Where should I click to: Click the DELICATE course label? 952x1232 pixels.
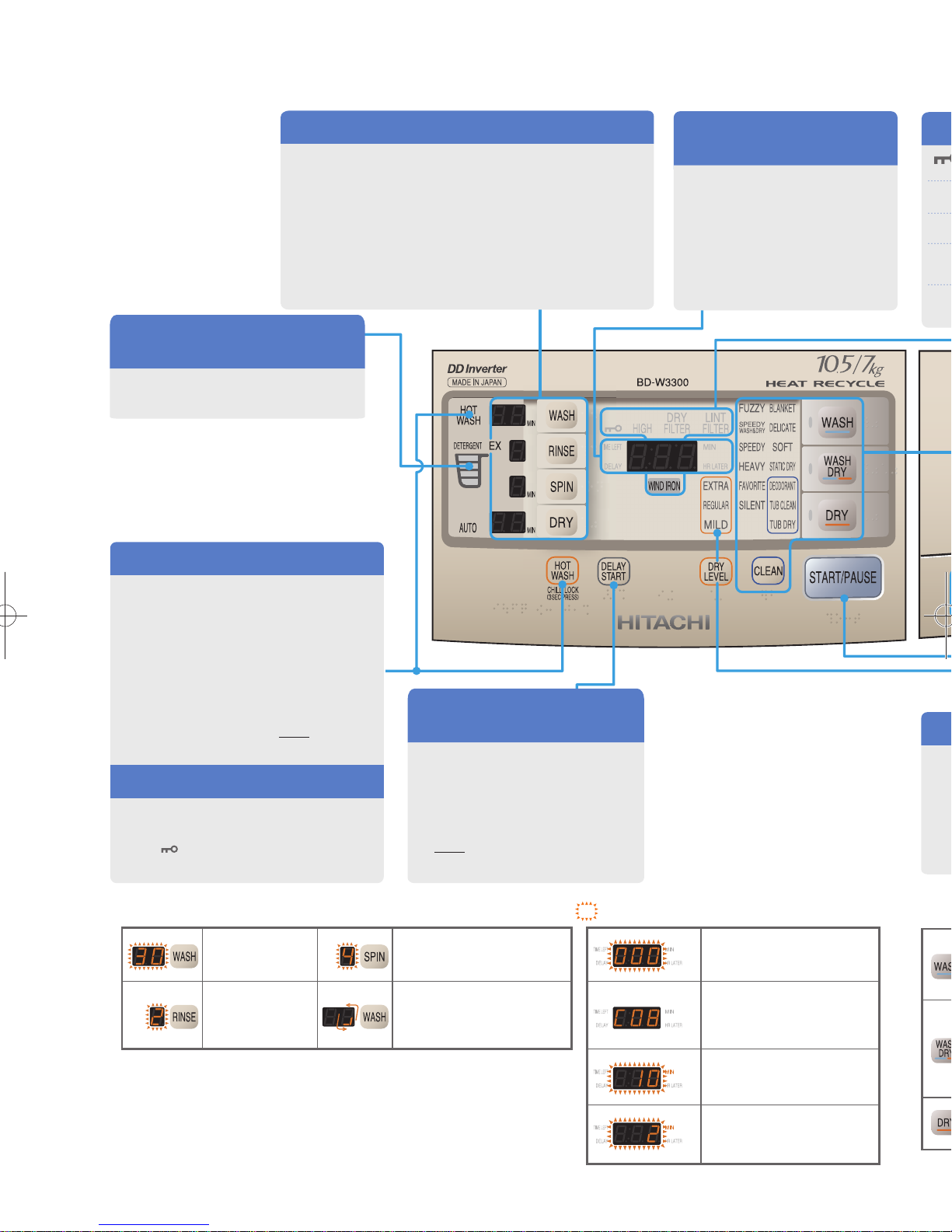click(x=783, y=428)
